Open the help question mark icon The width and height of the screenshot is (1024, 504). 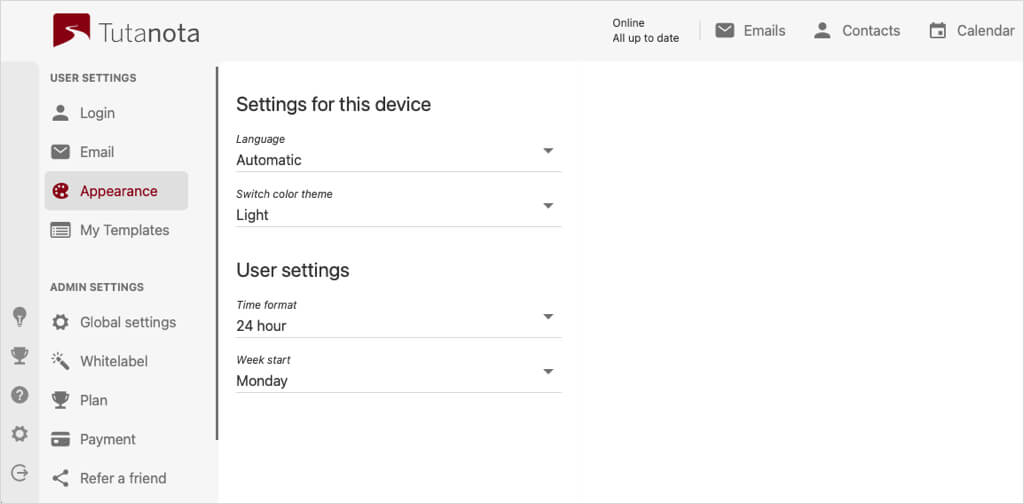(19, 395)
